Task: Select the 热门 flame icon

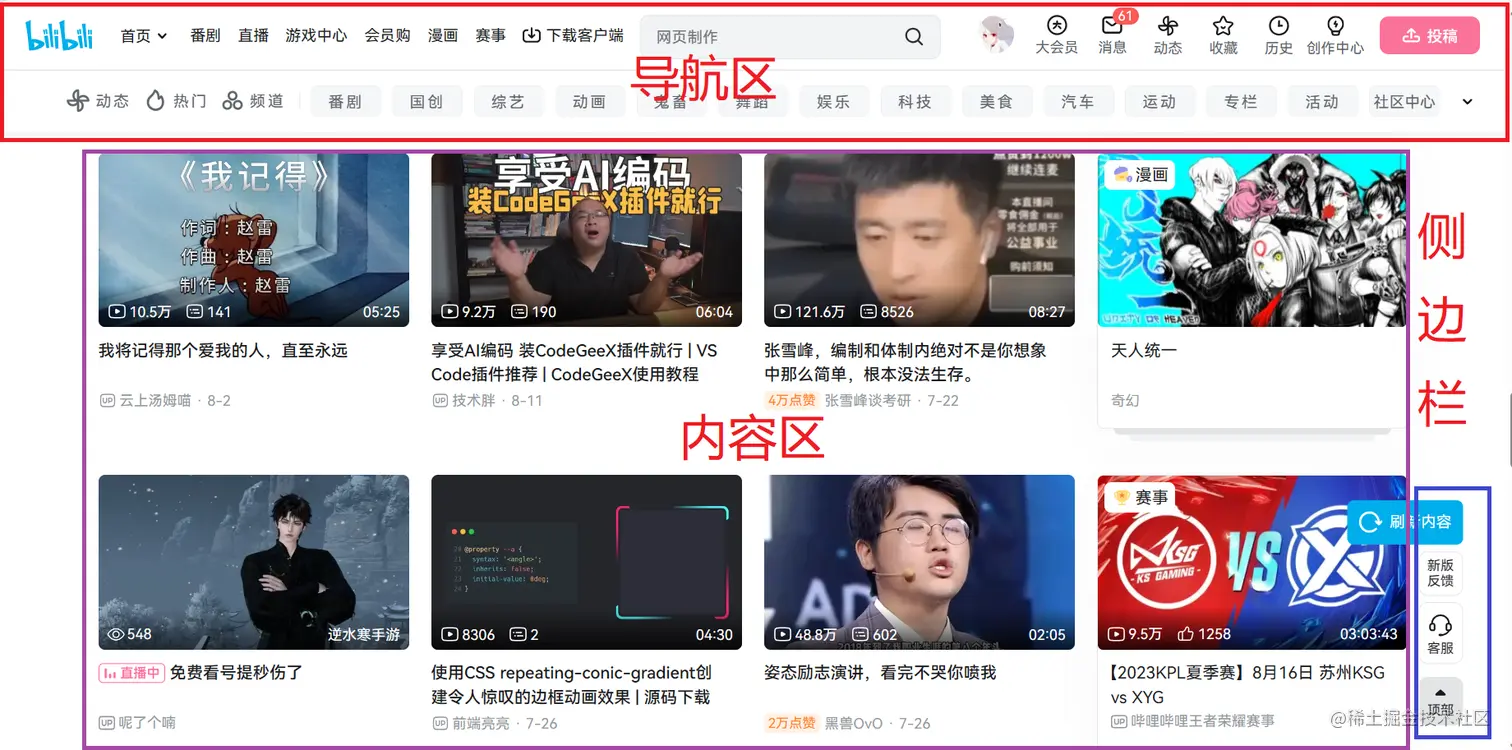Action: (156, 100)
